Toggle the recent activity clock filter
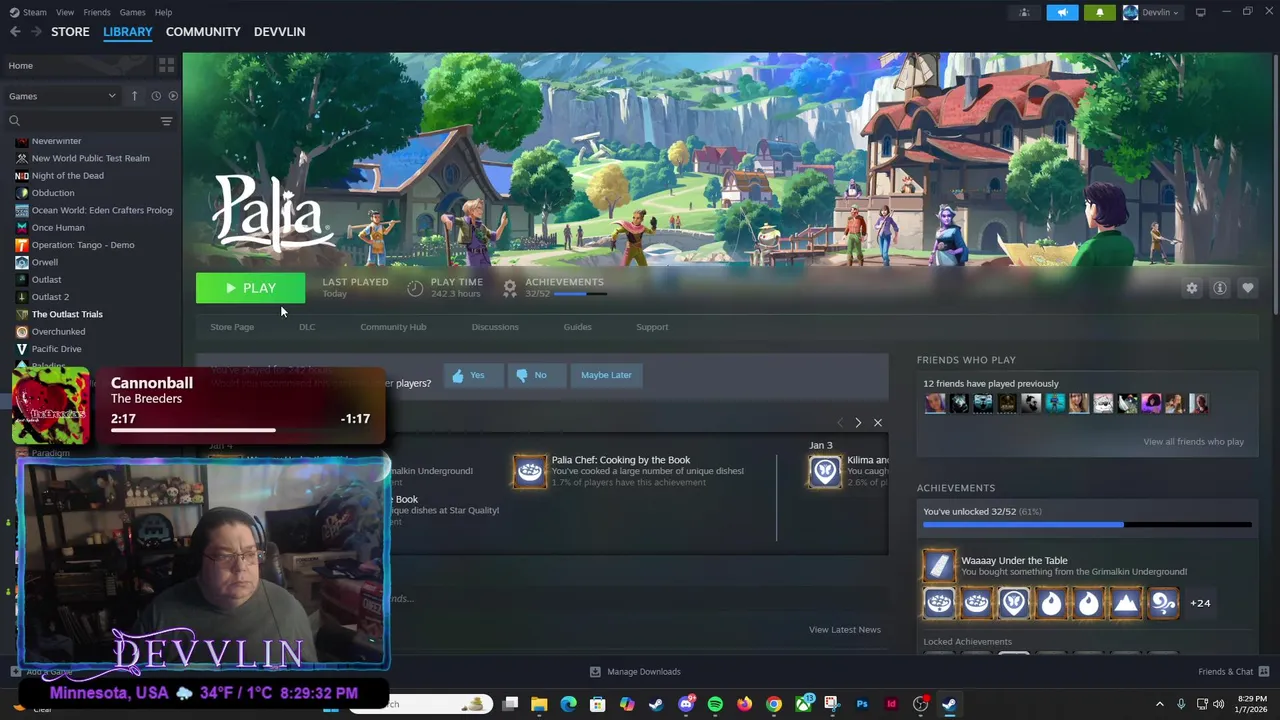The height and width of the screenshot is (720, 1280). coord(156,96)
